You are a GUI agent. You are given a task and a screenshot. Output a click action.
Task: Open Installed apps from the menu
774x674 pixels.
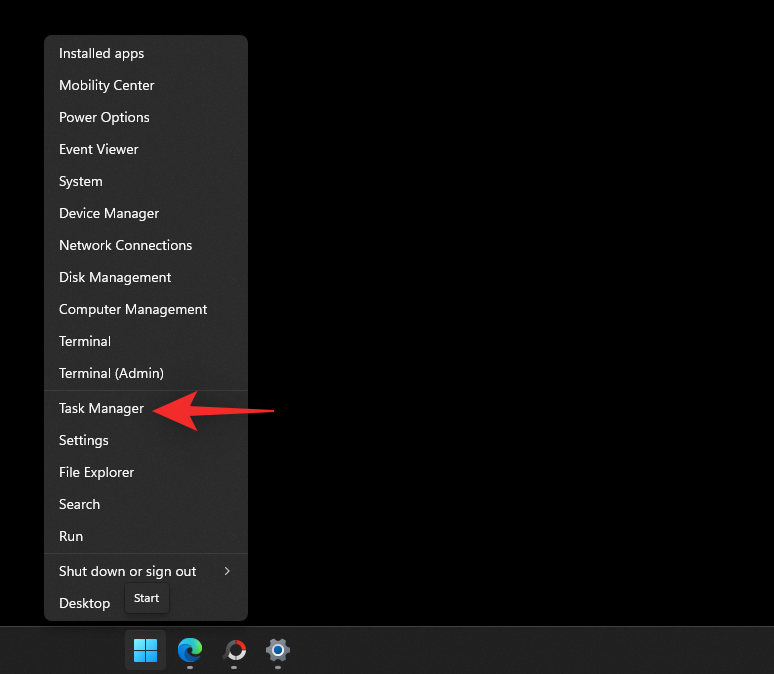[101, 53]
